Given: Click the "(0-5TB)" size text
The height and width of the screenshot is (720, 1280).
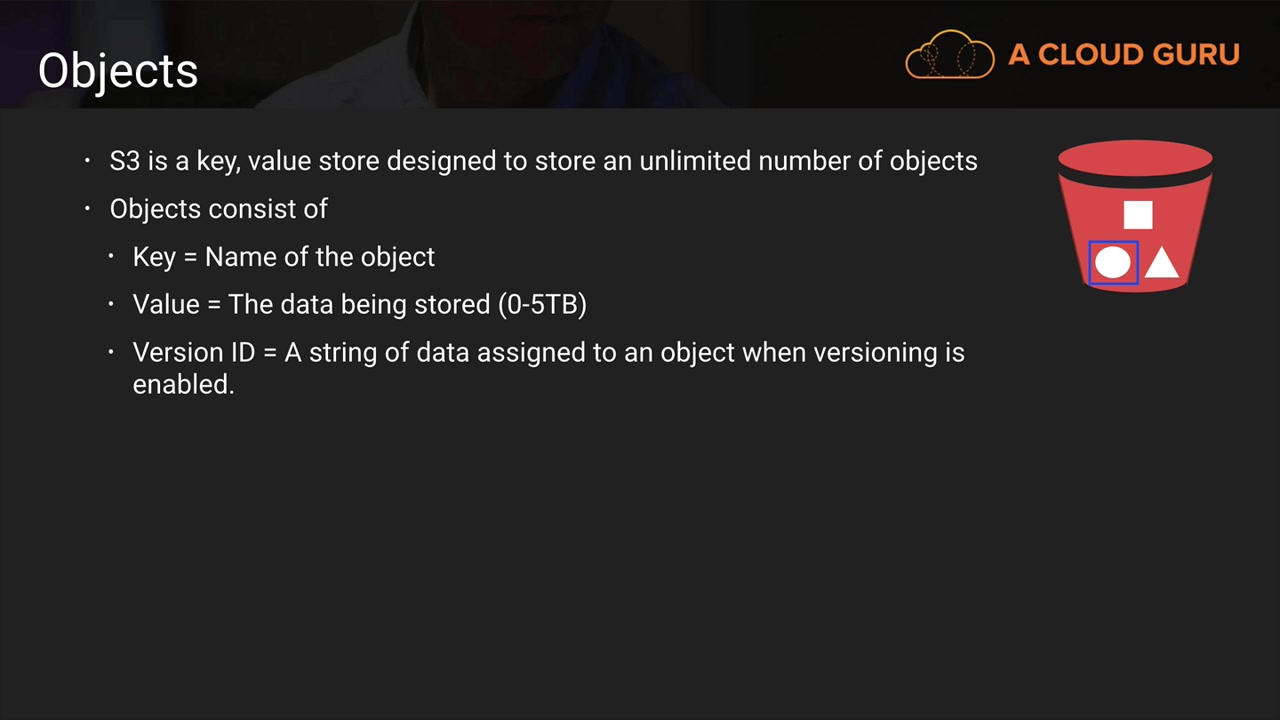Looking at the screenshot, I should click(542, 305).
